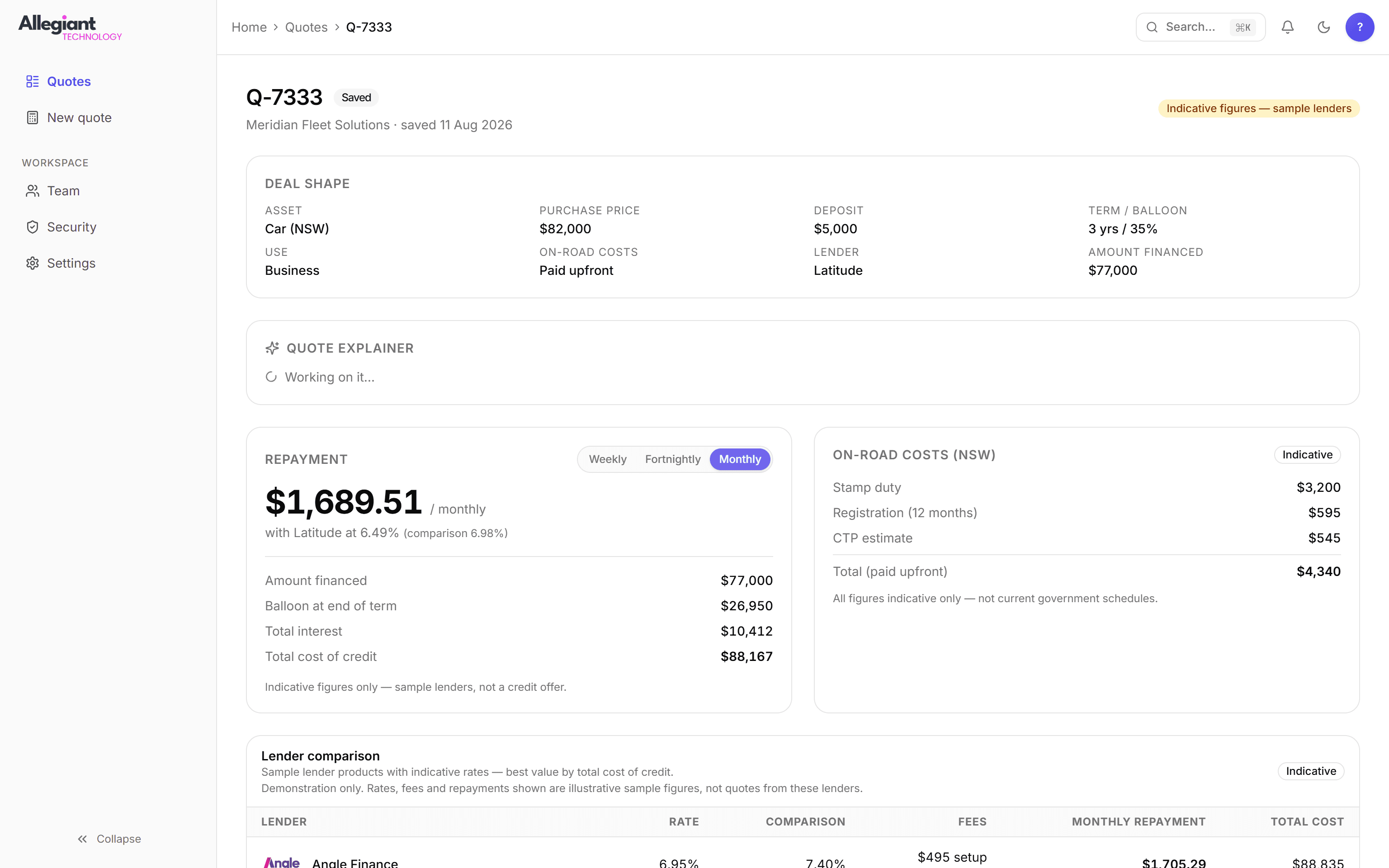Click the purchase price $82,000 value
The height and width of the screenshot is (868, 1389).
pos(565,228)
